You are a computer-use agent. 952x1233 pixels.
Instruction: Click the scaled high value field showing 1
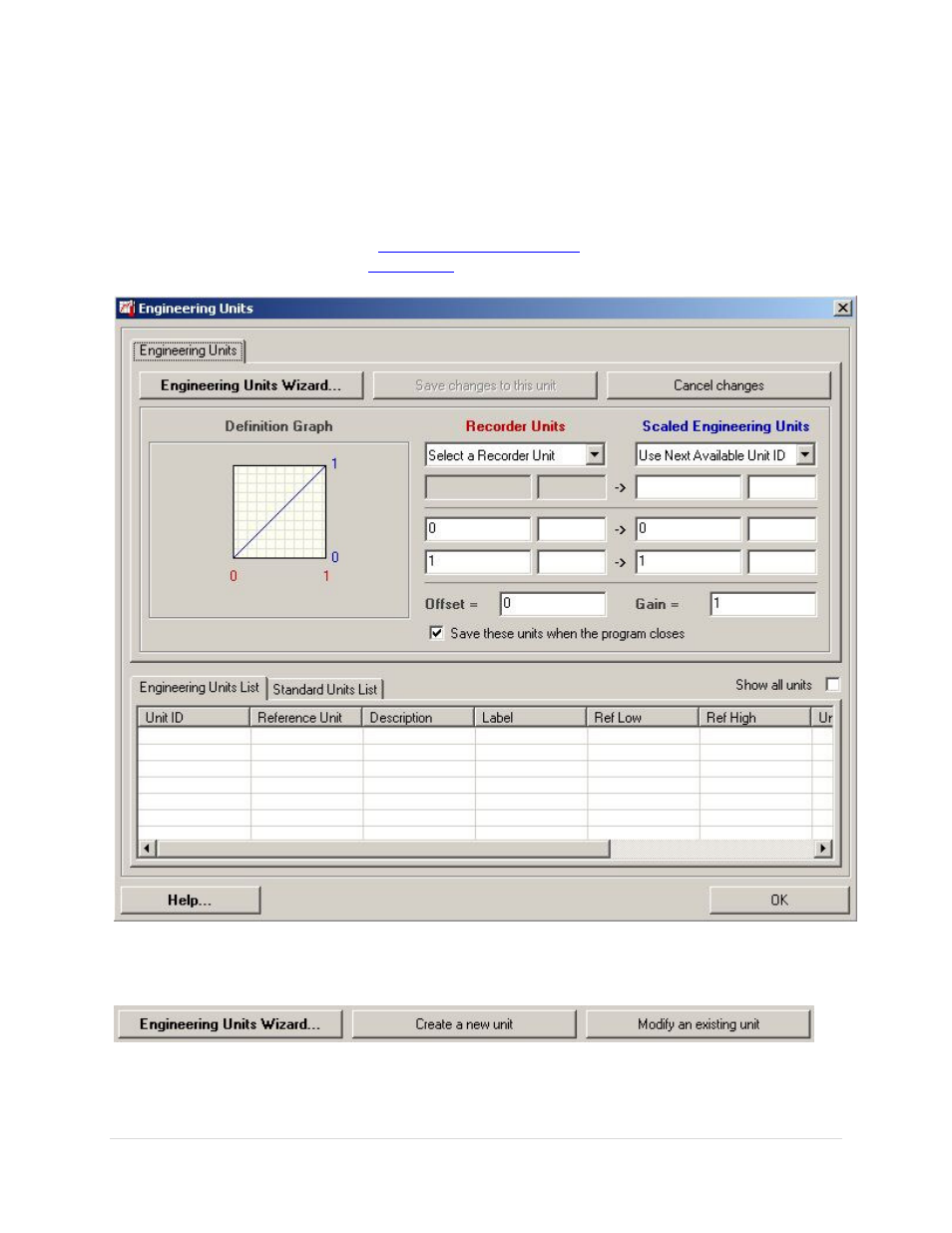(689, 562)
